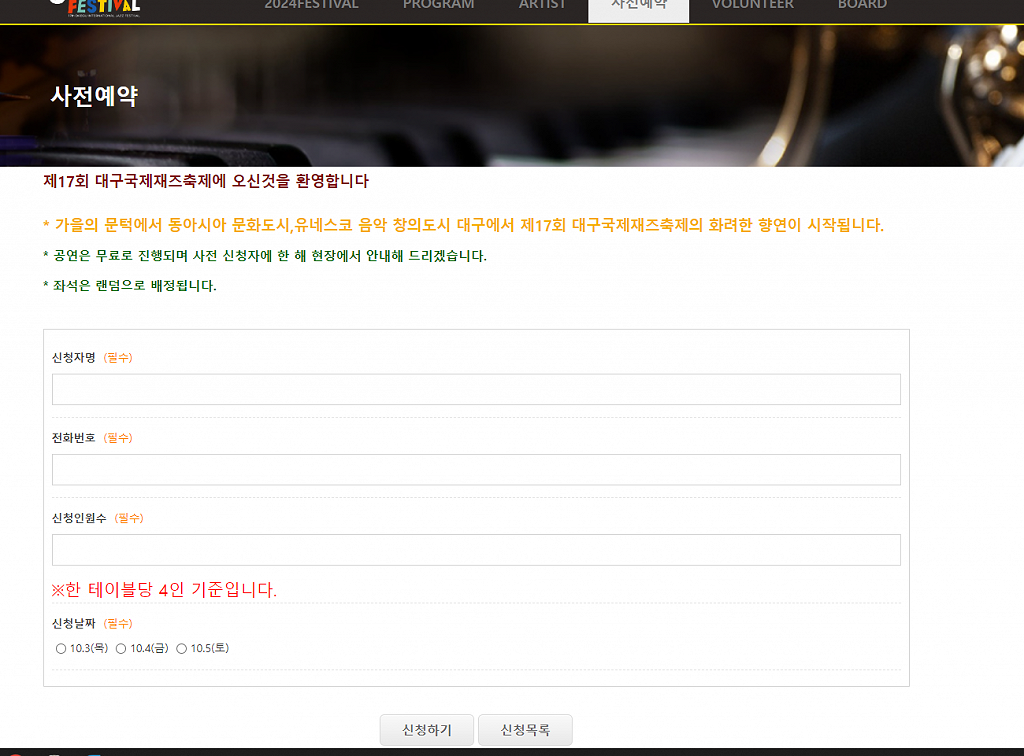Focus the 전화번호 input field
The height and width of the screenshot is (756, 1024).
[x=476, y=469]
